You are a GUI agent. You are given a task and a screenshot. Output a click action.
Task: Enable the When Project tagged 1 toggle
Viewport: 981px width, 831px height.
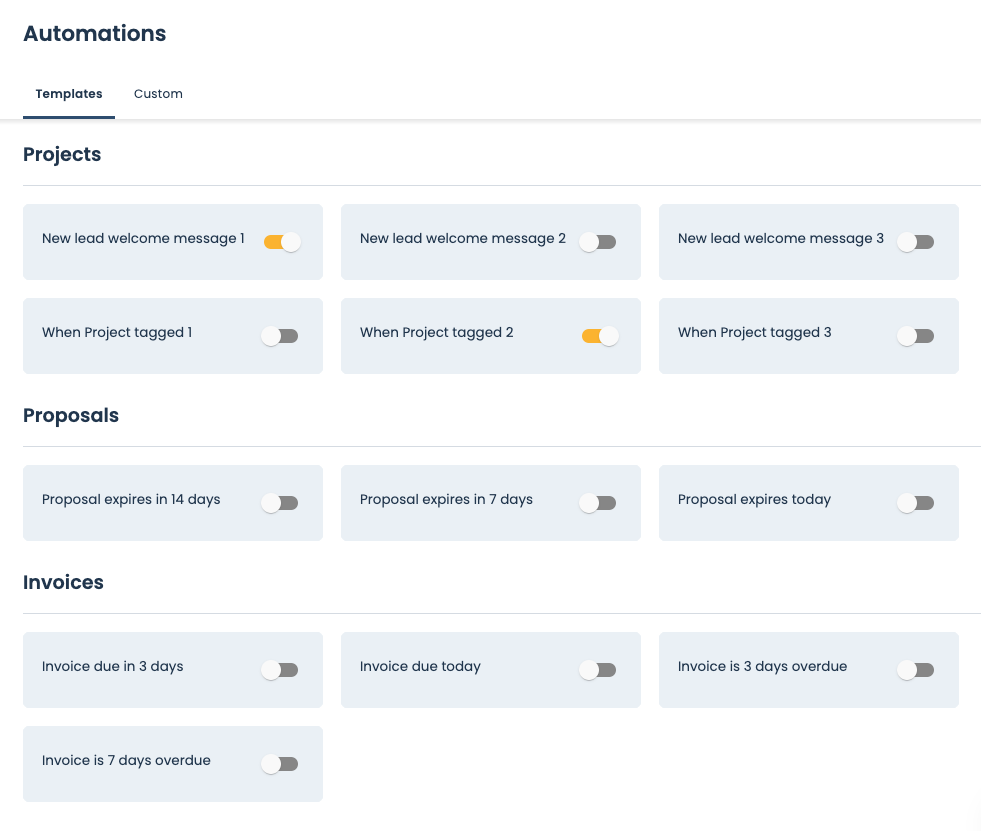(280, 336)
